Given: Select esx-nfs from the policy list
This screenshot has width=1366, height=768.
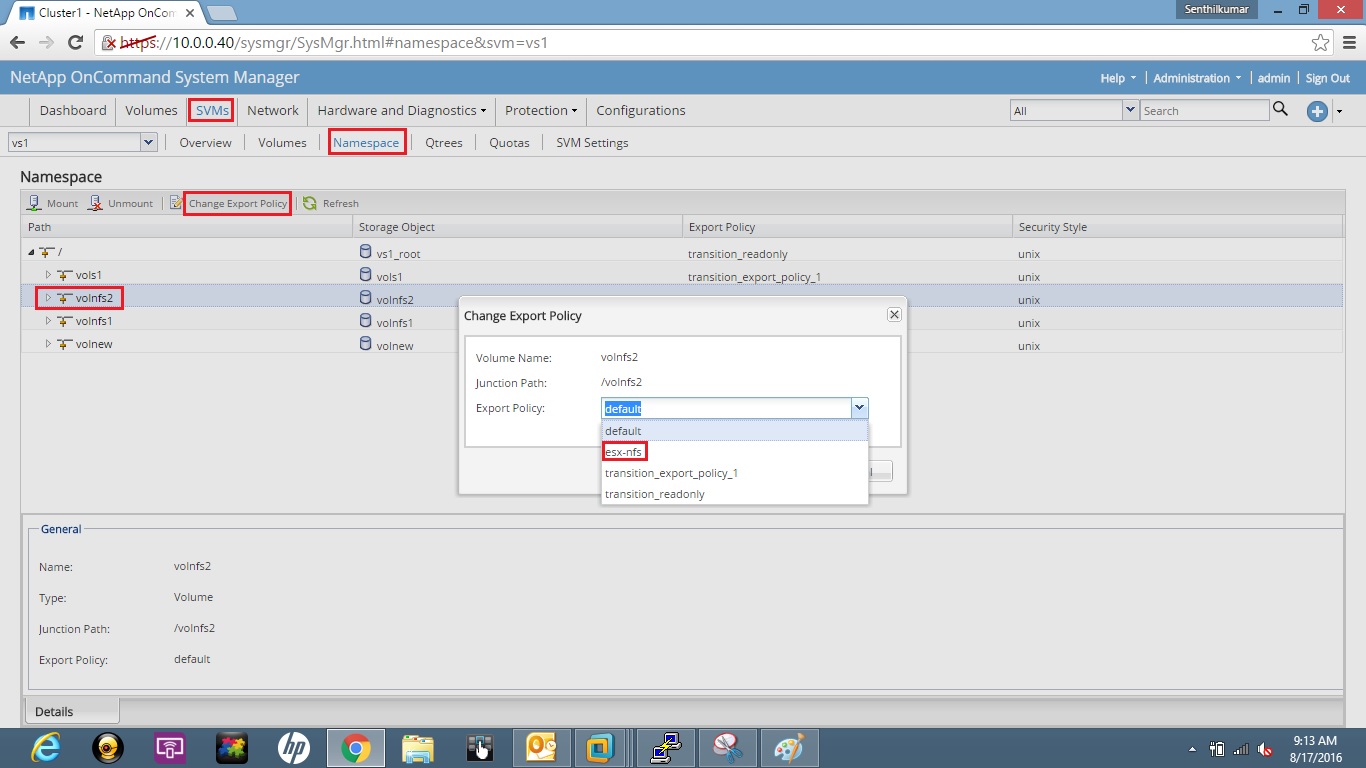Looking at the screenshot, I should click(624, 451).
